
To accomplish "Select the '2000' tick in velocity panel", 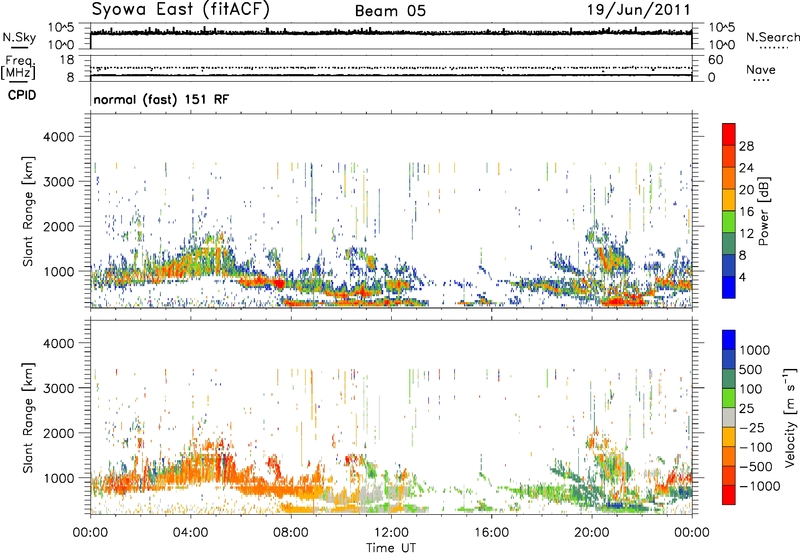I will 58,433.
